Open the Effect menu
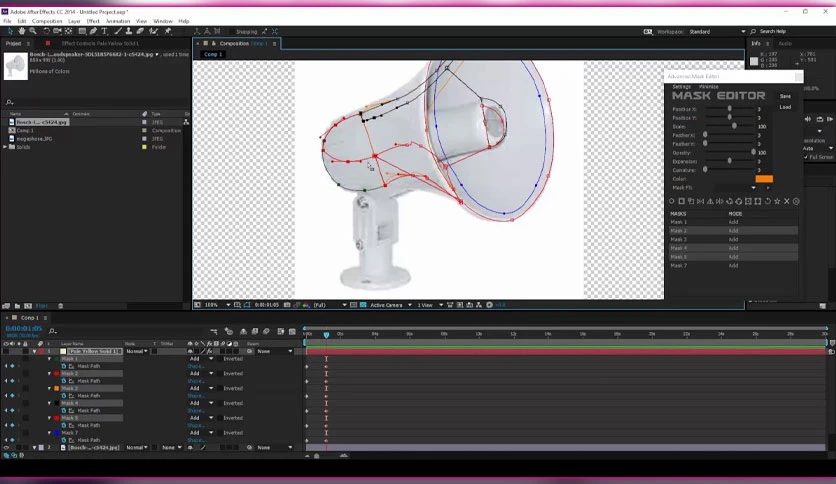836x484 pixels. click(x=93, y=21)
